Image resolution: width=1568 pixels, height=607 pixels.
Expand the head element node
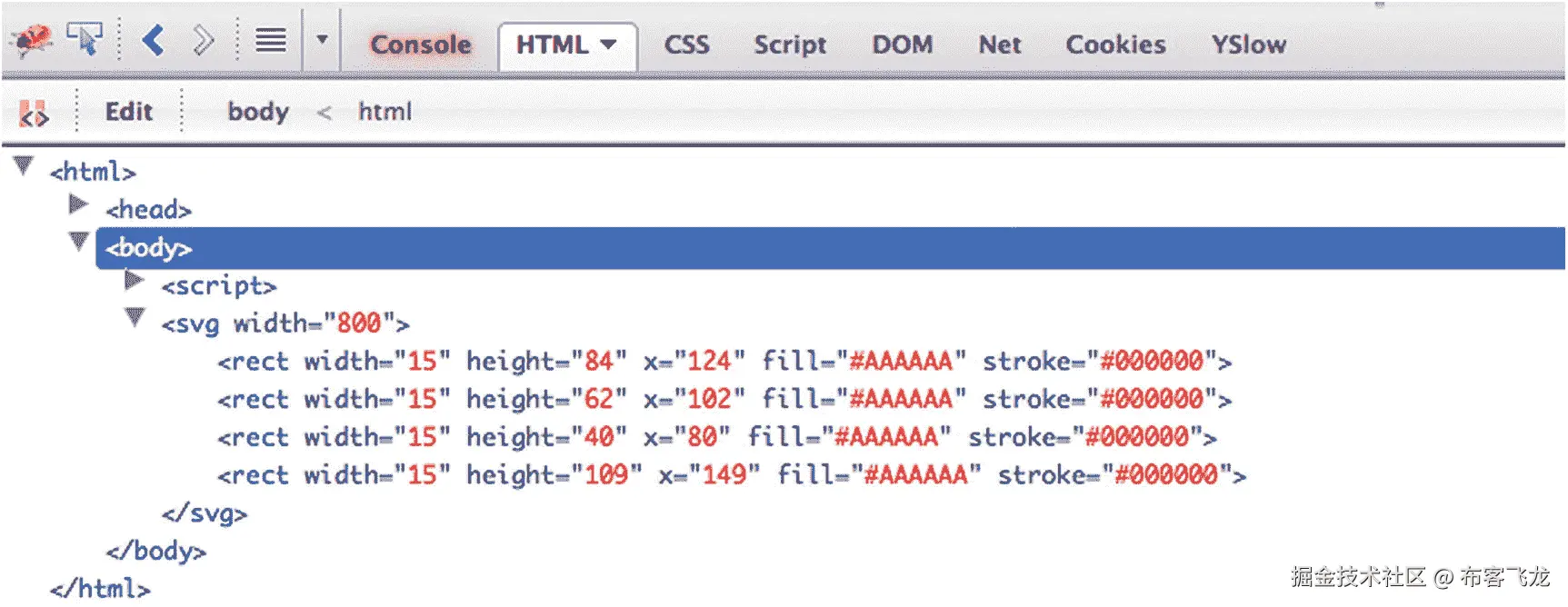pos(79,204)
